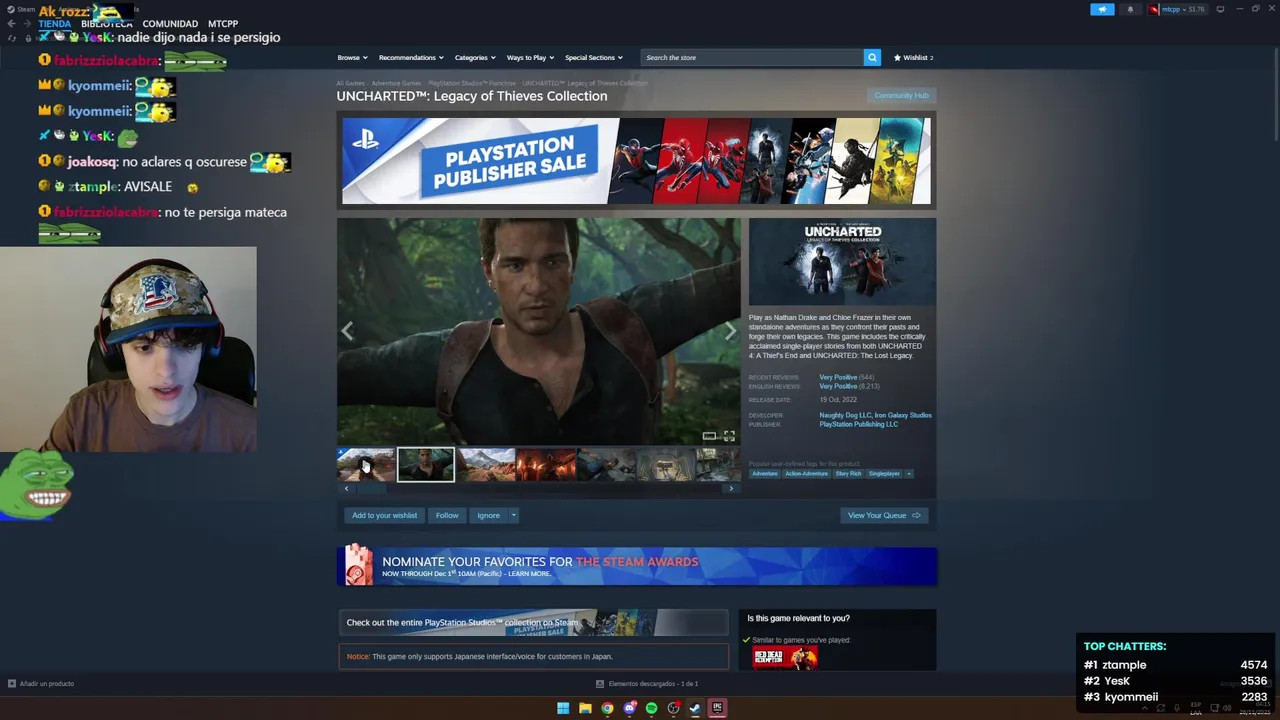Screen dimensions: 1280x720
Task: Click the All Games breadcrumb link
Action: [350, 84]
